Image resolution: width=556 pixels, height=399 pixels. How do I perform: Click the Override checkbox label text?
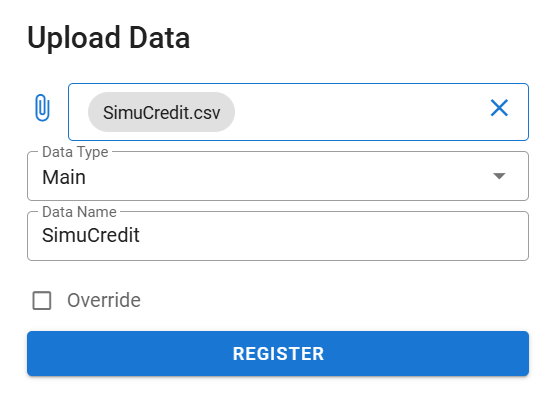(x=104, y=300)
